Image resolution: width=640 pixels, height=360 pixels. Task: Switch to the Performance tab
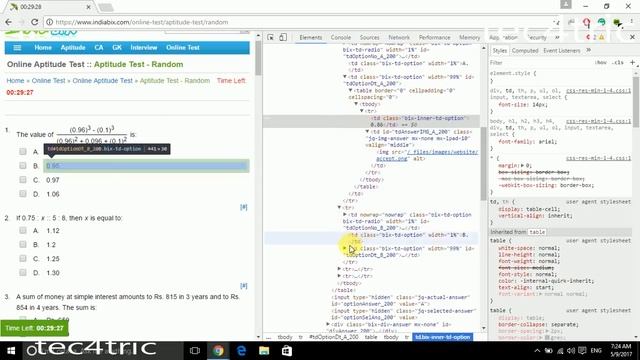pyautogui.click(x=434, y=38)
